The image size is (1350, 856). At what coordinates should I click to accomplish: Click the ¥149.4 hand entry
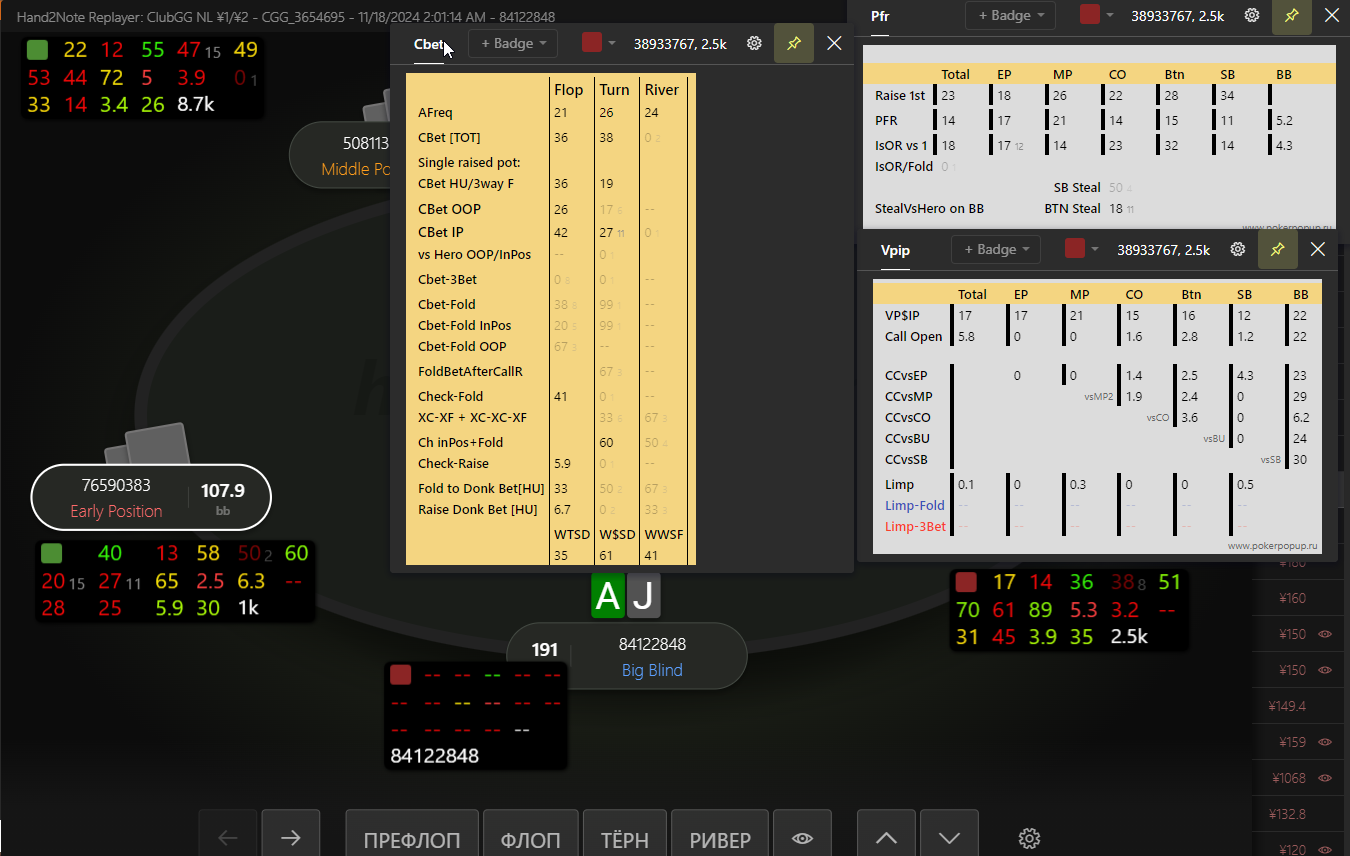pos(1287,706)
